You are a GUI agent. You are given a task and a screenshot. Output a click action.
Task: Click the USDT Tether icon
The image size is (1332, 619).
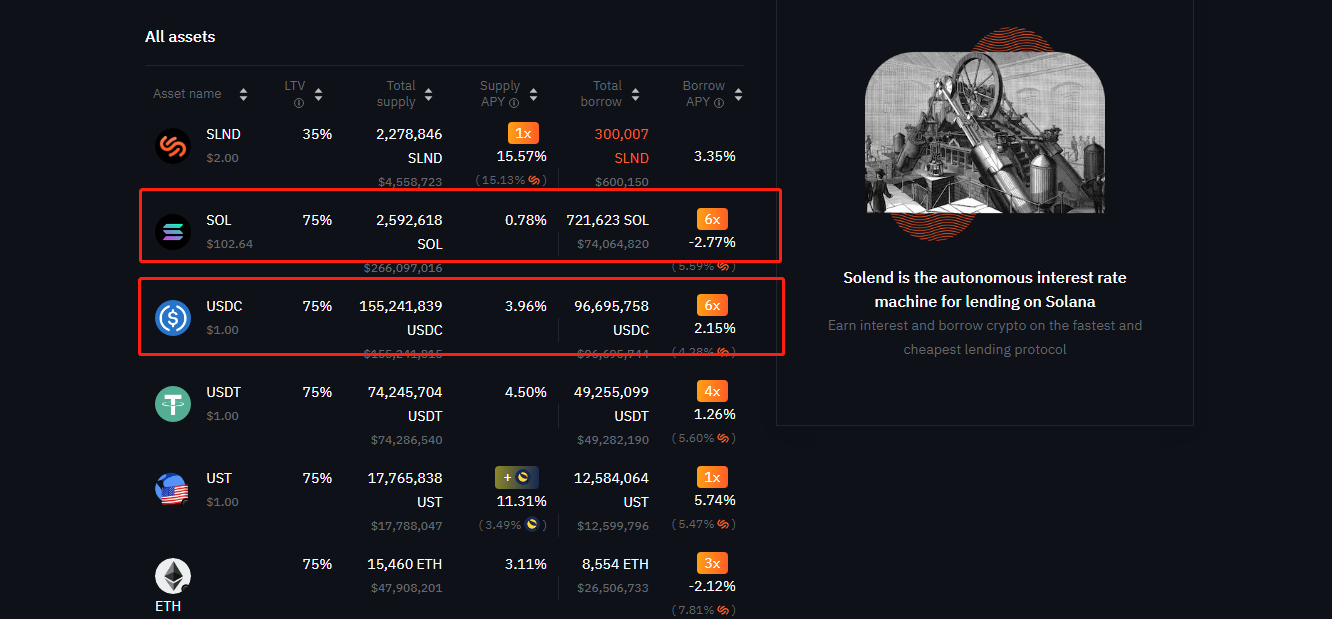[173, 404]
